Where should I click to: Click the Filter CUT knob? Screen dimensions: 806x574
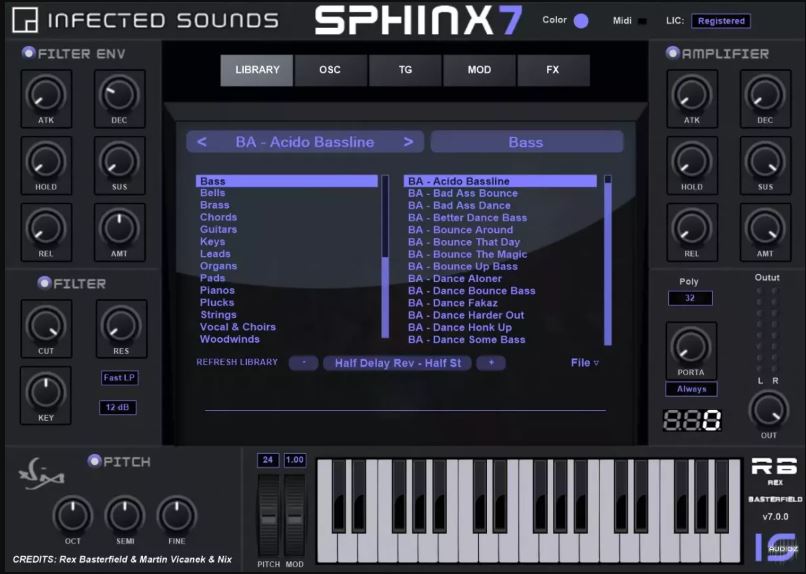pos(46,325)
